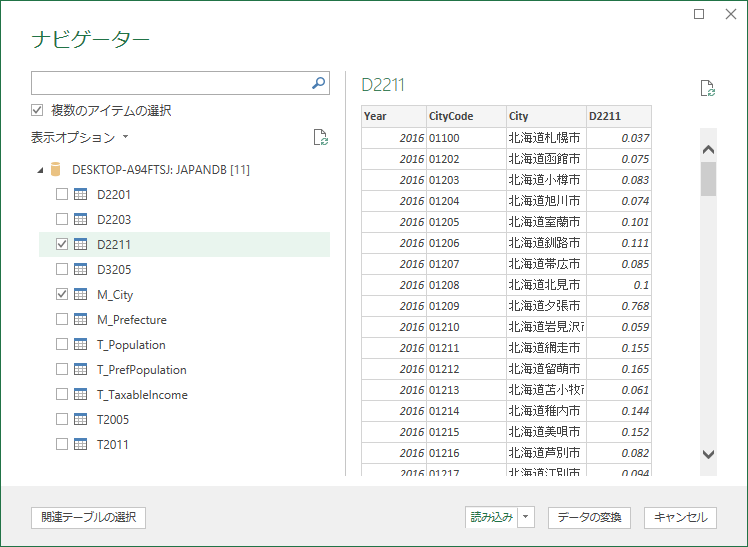Screen dimensions: 748x547
Task: Click the search magnifier icon
Action: tap(319, 83)
